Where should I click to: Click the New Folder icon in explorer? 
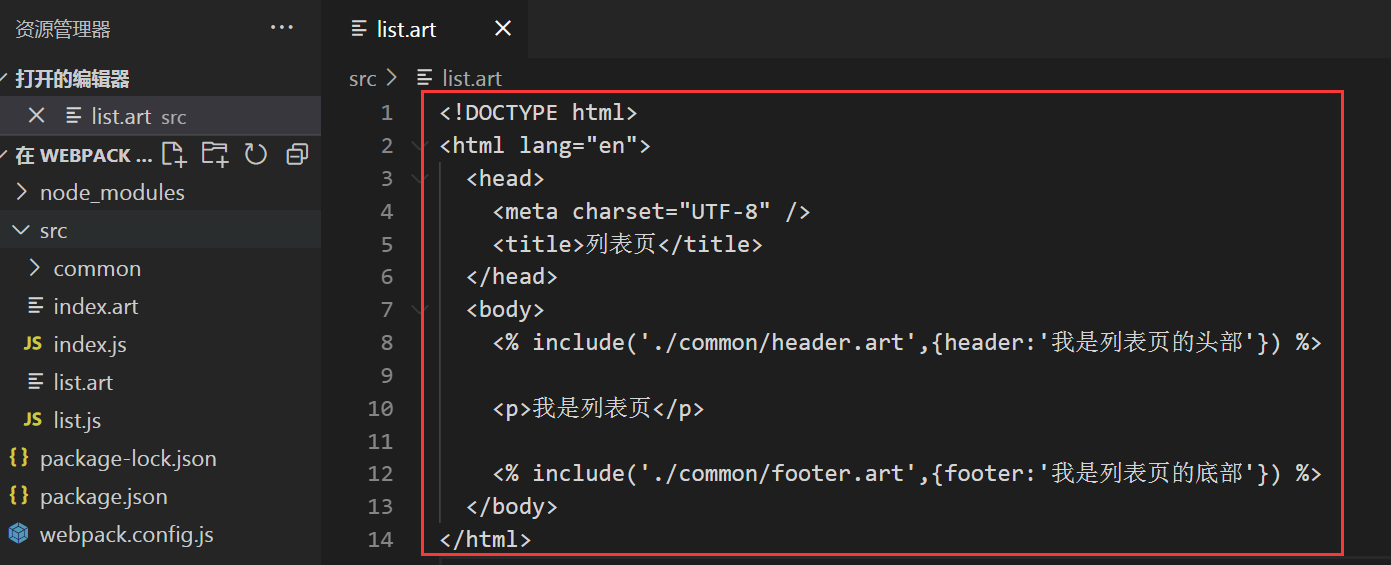[x=214, y=154]
